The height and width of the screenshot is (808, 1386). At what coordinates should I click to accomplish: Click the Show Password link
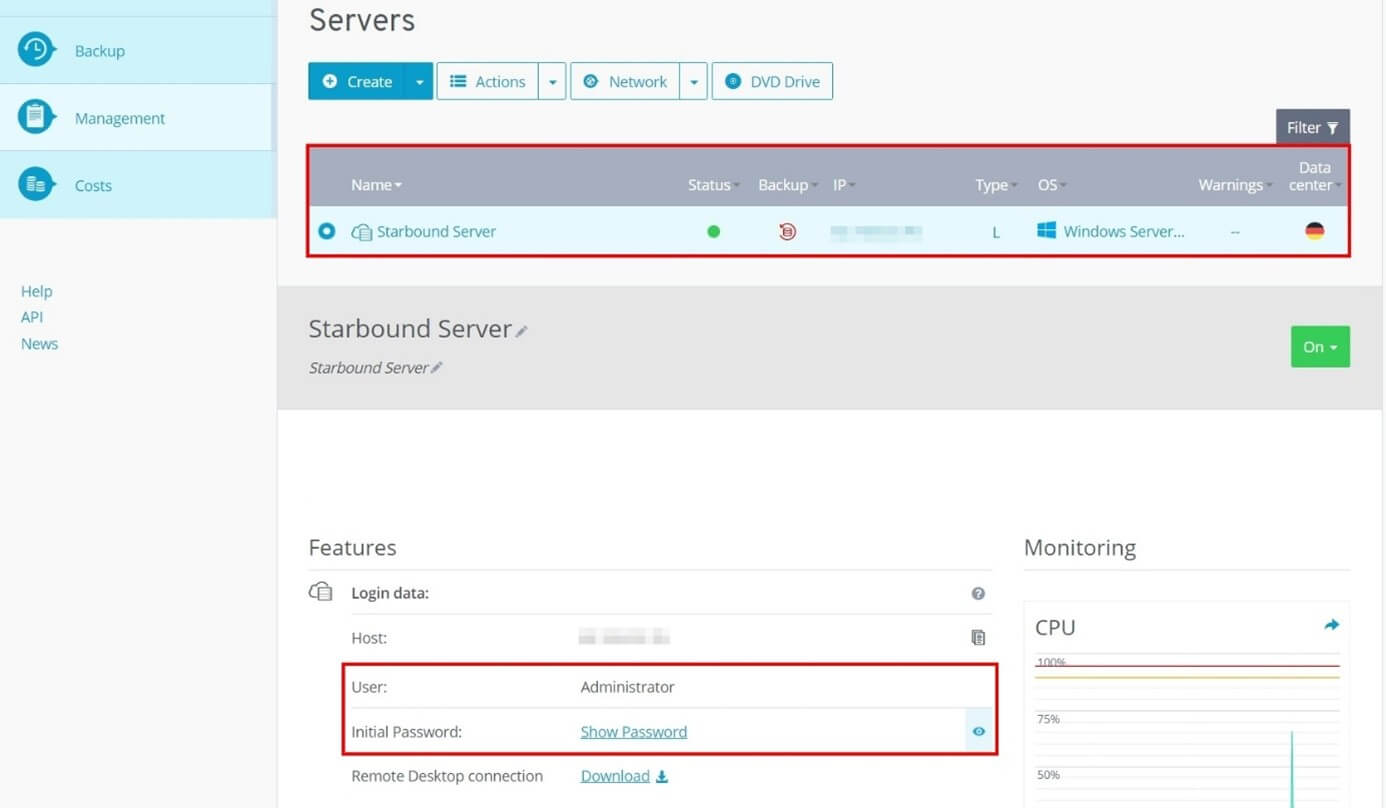pyautogui.click(x=634, y=731)
